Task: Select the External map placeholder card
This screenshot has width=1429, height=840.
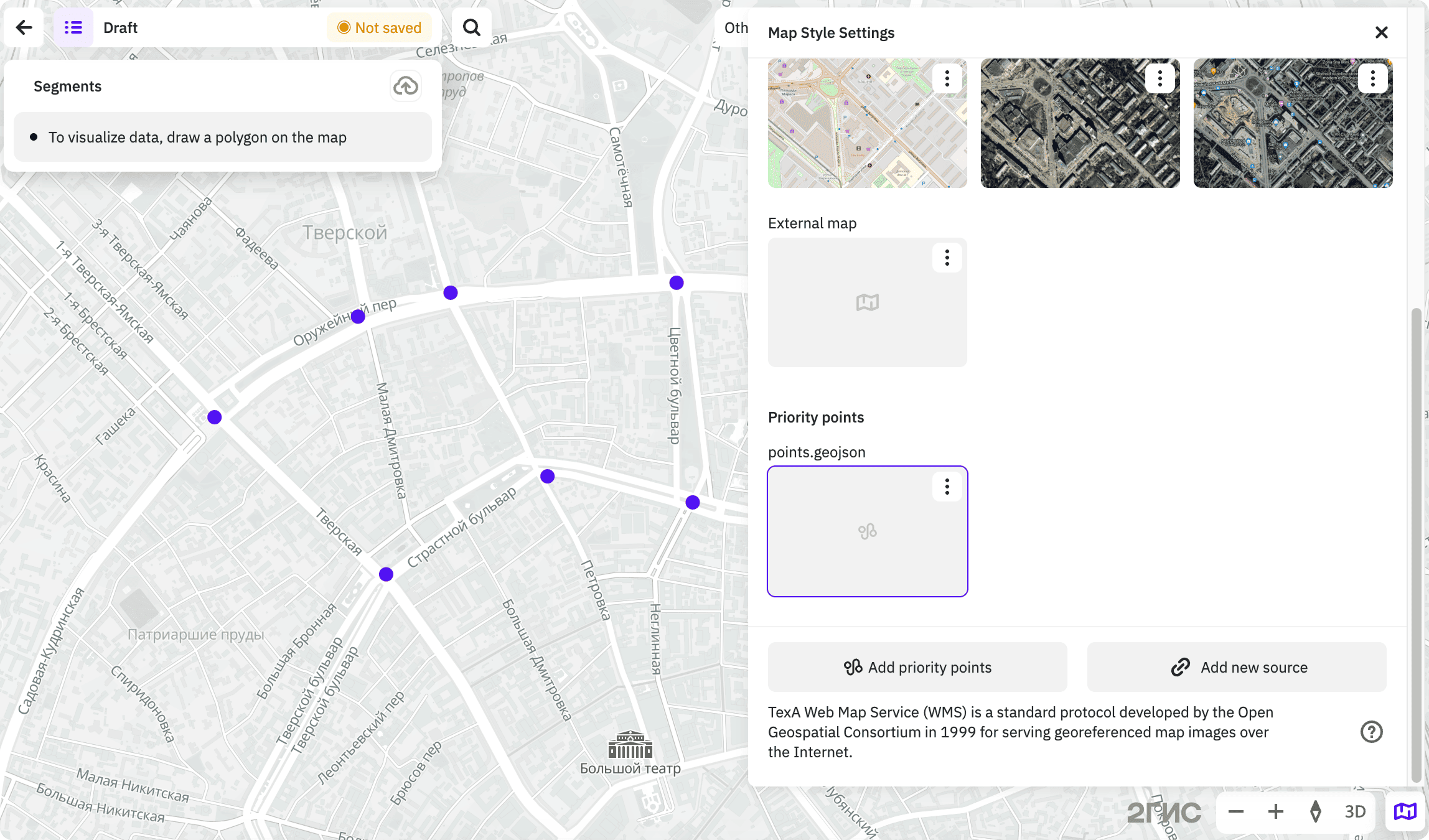Action: click(x=867, y=302)
